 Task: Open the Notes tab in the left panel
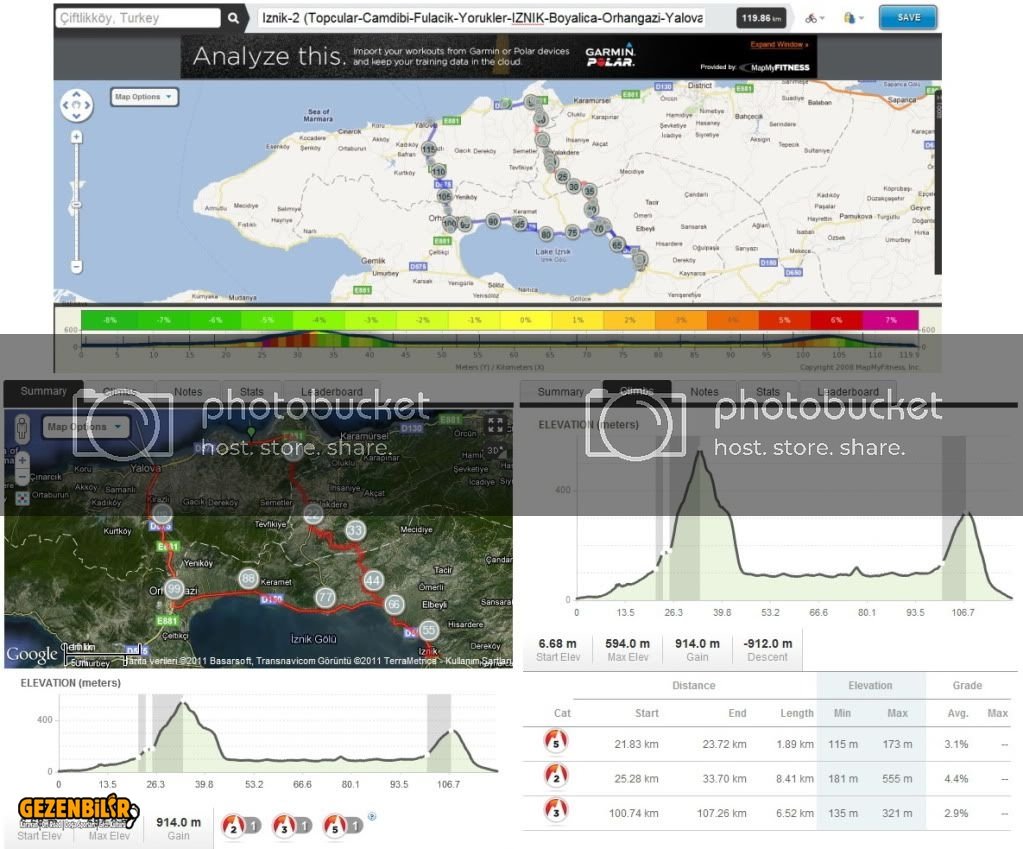tap(188, 392)
